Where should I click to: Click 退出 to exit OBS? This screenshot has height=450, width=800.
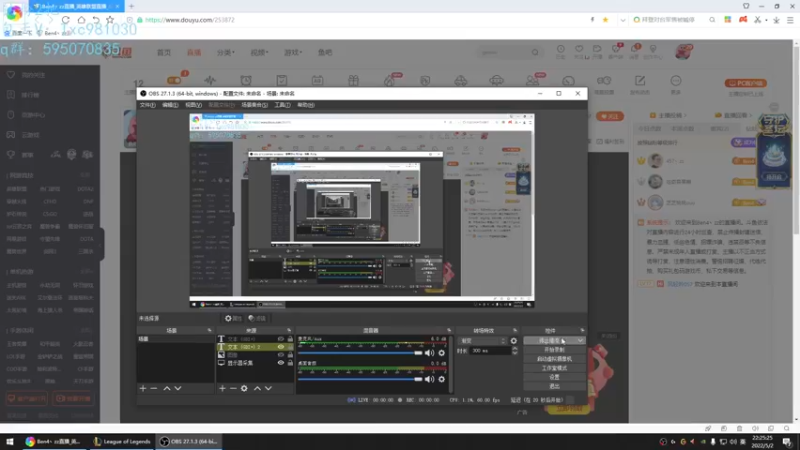(x=554, y=386)
